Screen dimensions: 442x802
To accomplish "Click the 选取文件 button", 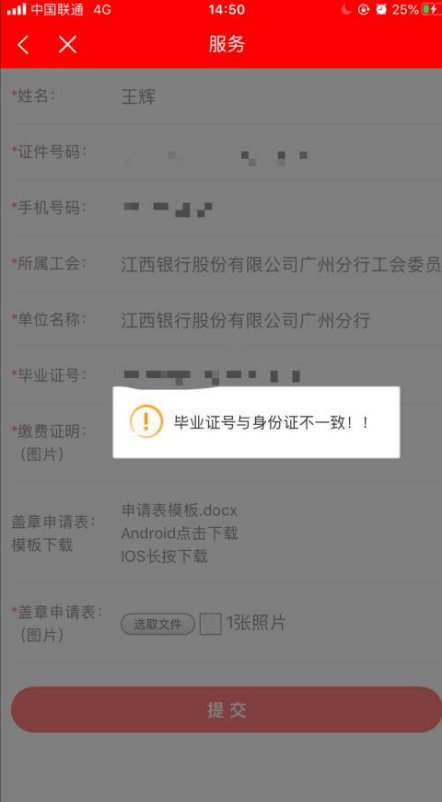I will coord(158,624).
